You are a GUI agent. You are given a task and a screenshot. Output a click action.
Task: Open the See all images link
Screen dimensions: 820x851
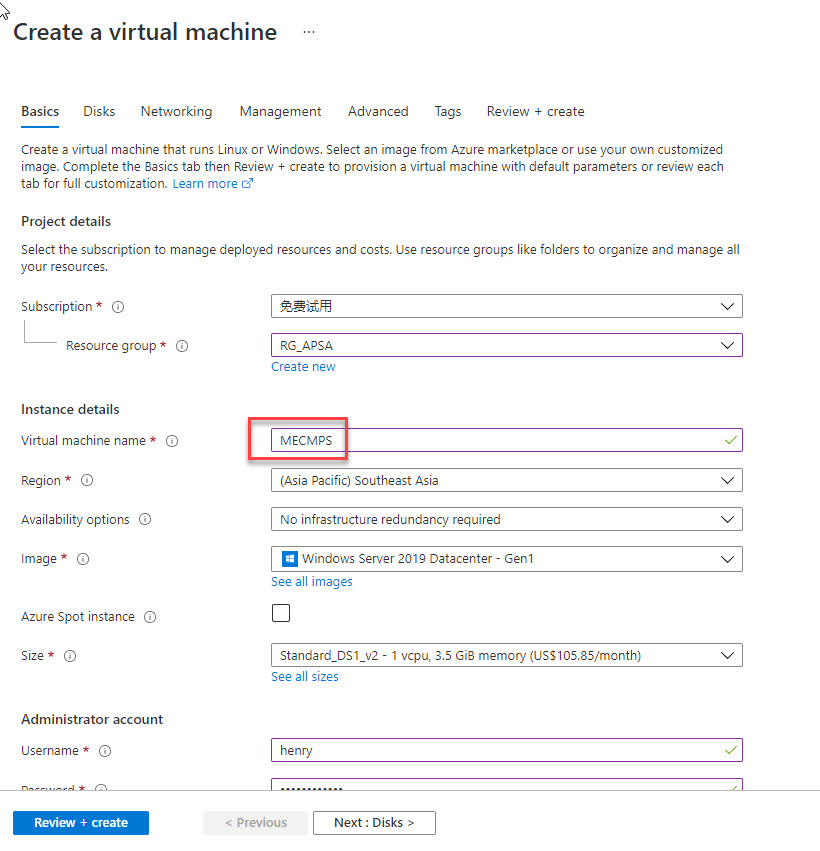[311, 581]
